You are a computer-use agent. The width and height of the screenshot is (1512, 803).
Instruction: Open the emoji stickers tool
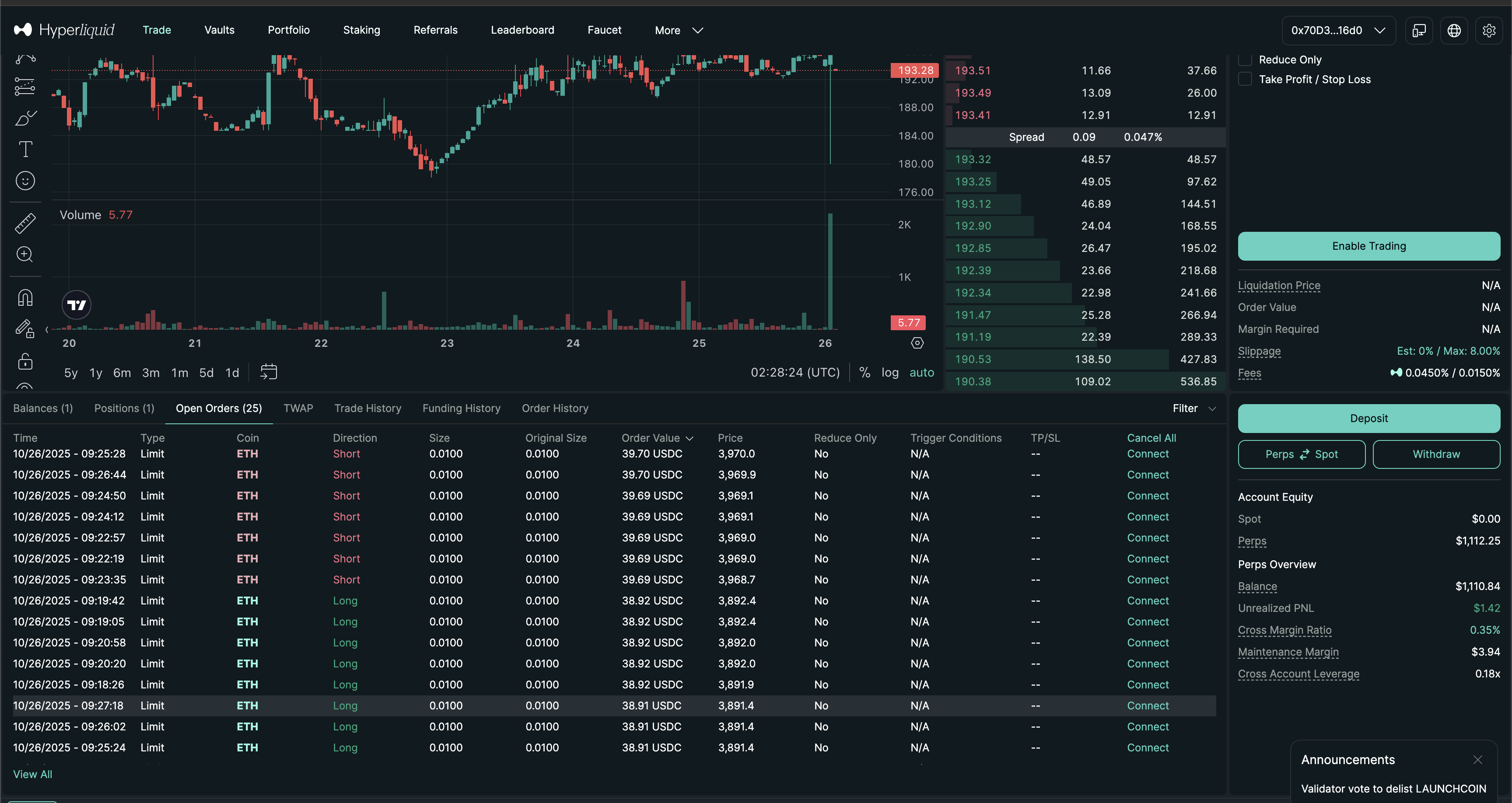24,181
